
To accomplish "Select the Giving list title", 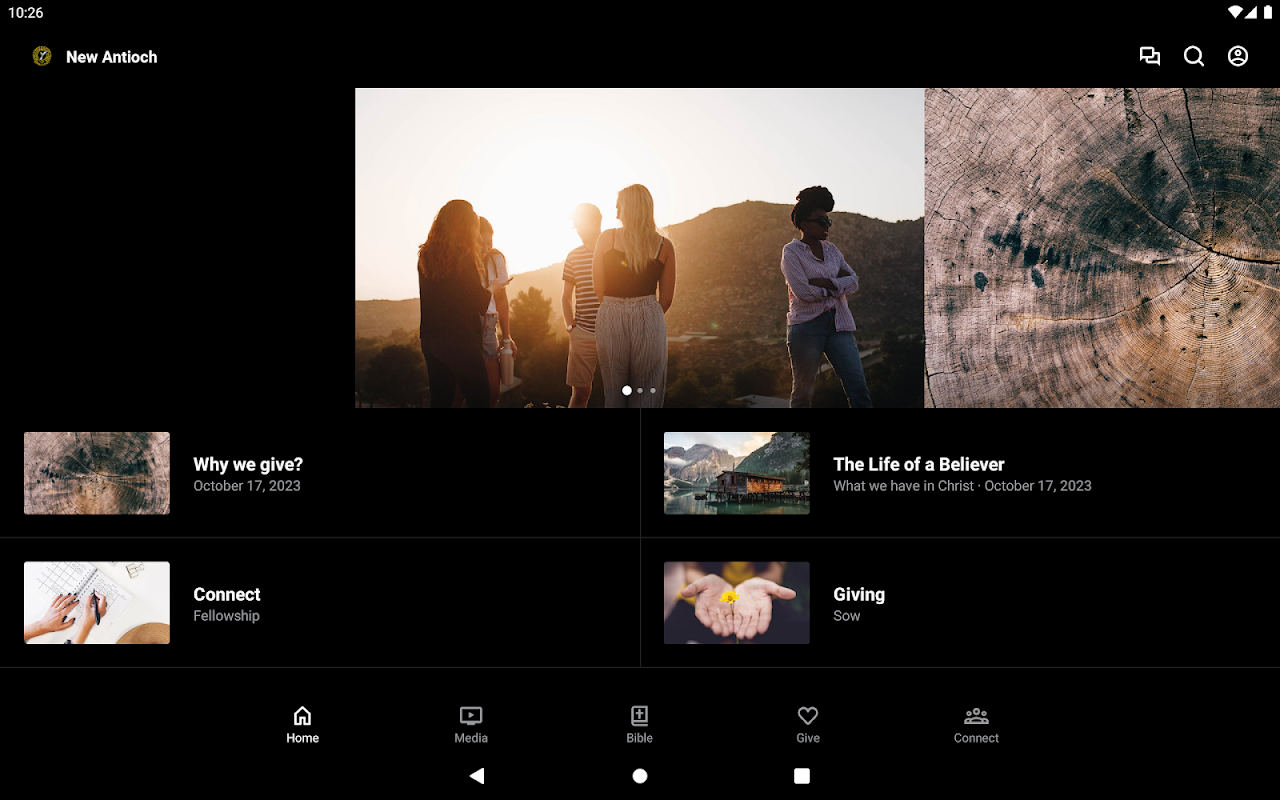I will click(859, 594).
